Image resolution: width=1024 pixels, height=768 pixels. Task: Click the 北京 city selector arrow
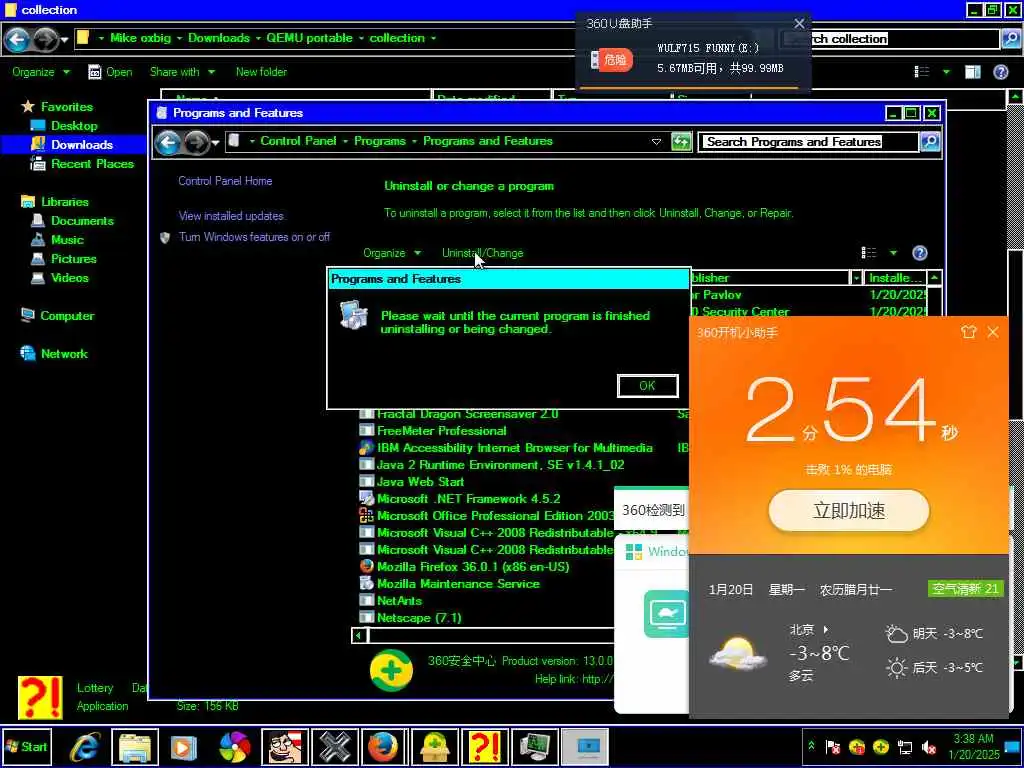[x=825, y=630]
